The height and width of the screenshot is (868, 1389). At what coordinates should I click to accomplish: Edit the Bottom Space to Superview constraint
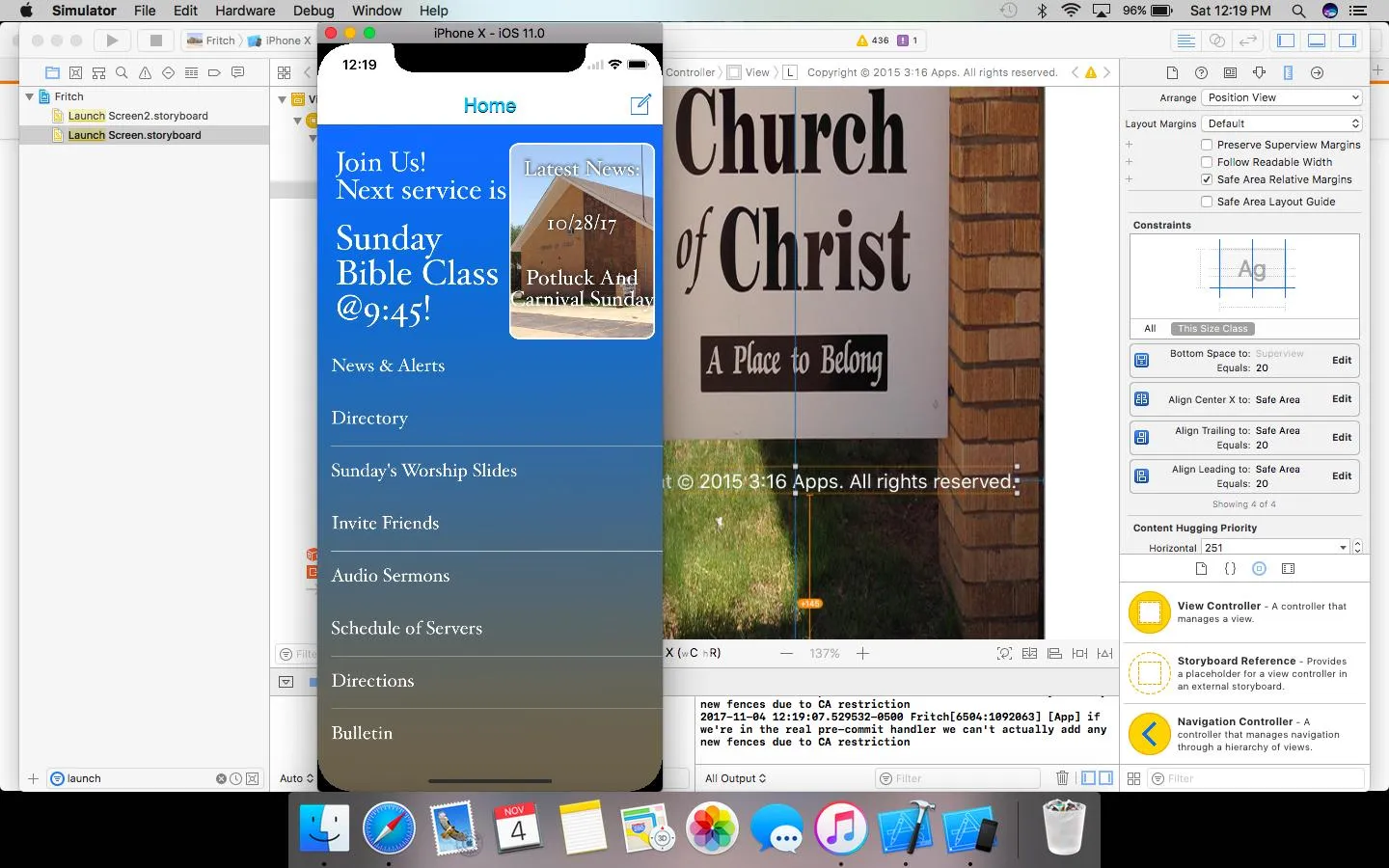click(x=1342, y=360)
